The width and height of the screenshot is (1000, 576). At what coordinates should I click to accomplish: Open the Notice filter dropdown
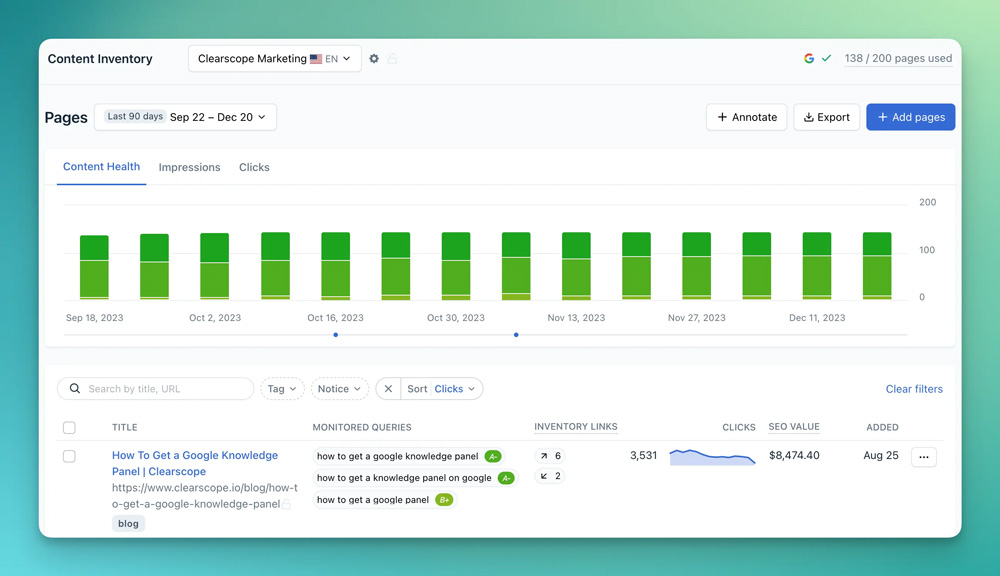pyautogui.click(x=339, y=389)
